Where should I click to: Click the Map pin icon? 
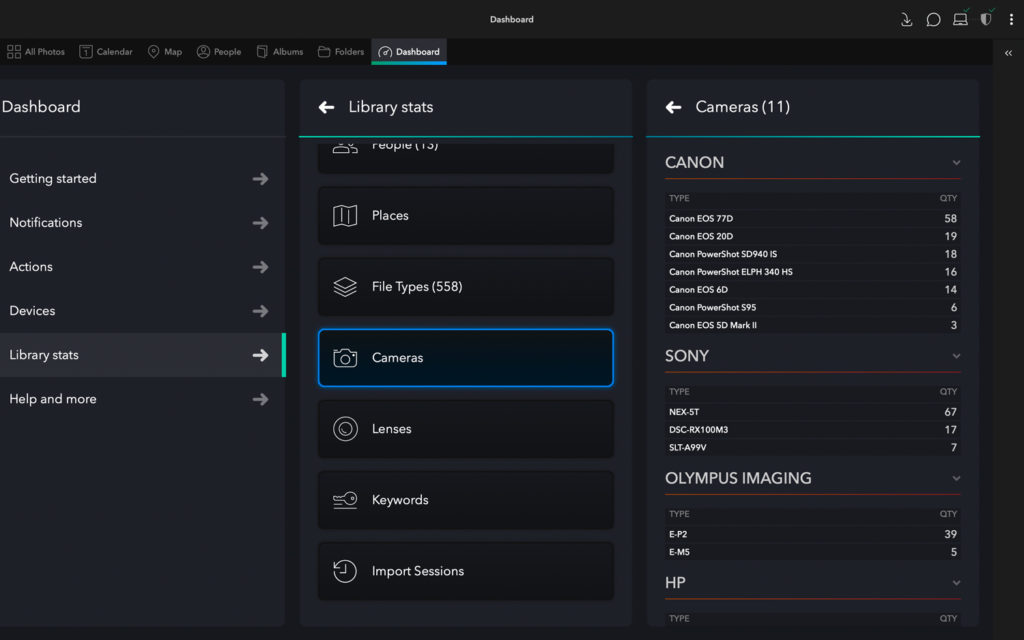(153, 52)
